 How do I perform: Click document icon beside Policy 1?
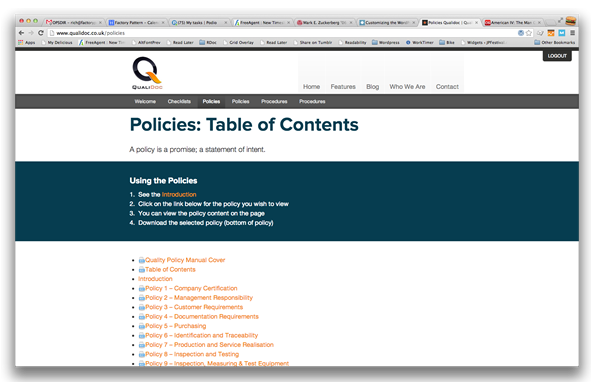click(141, 288)
